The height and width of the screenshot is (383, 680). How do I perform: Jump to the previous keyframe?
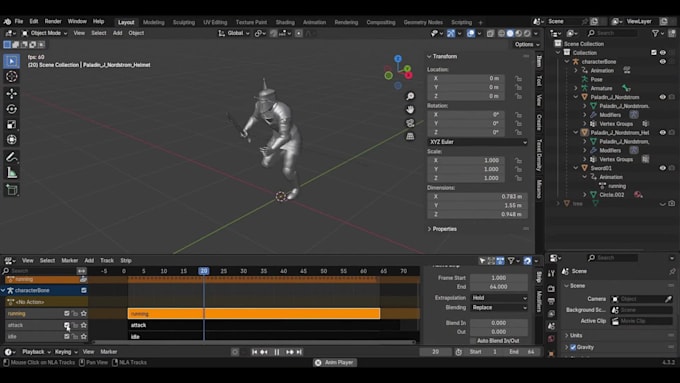click(x=264, y=352)
